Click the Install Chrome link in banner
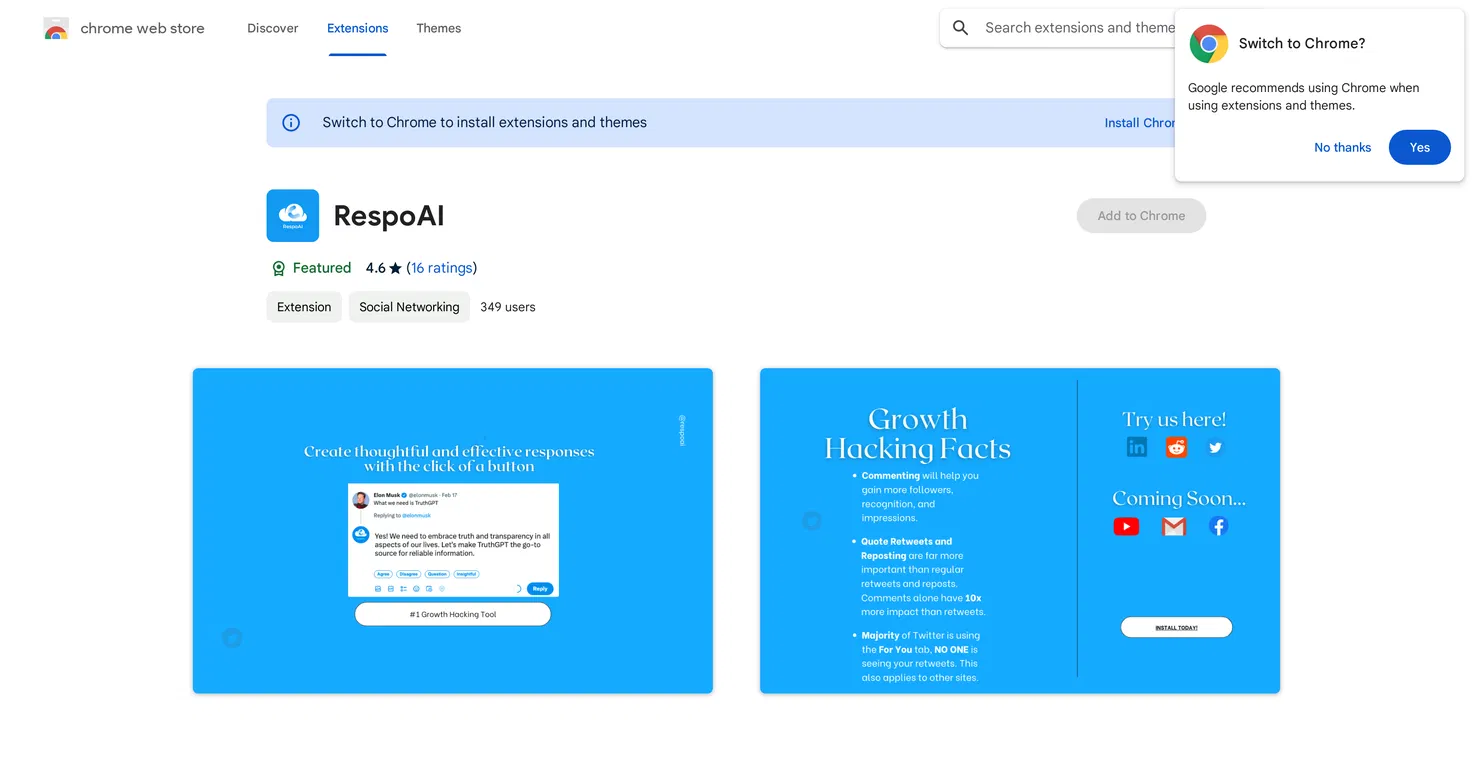 1140,123
